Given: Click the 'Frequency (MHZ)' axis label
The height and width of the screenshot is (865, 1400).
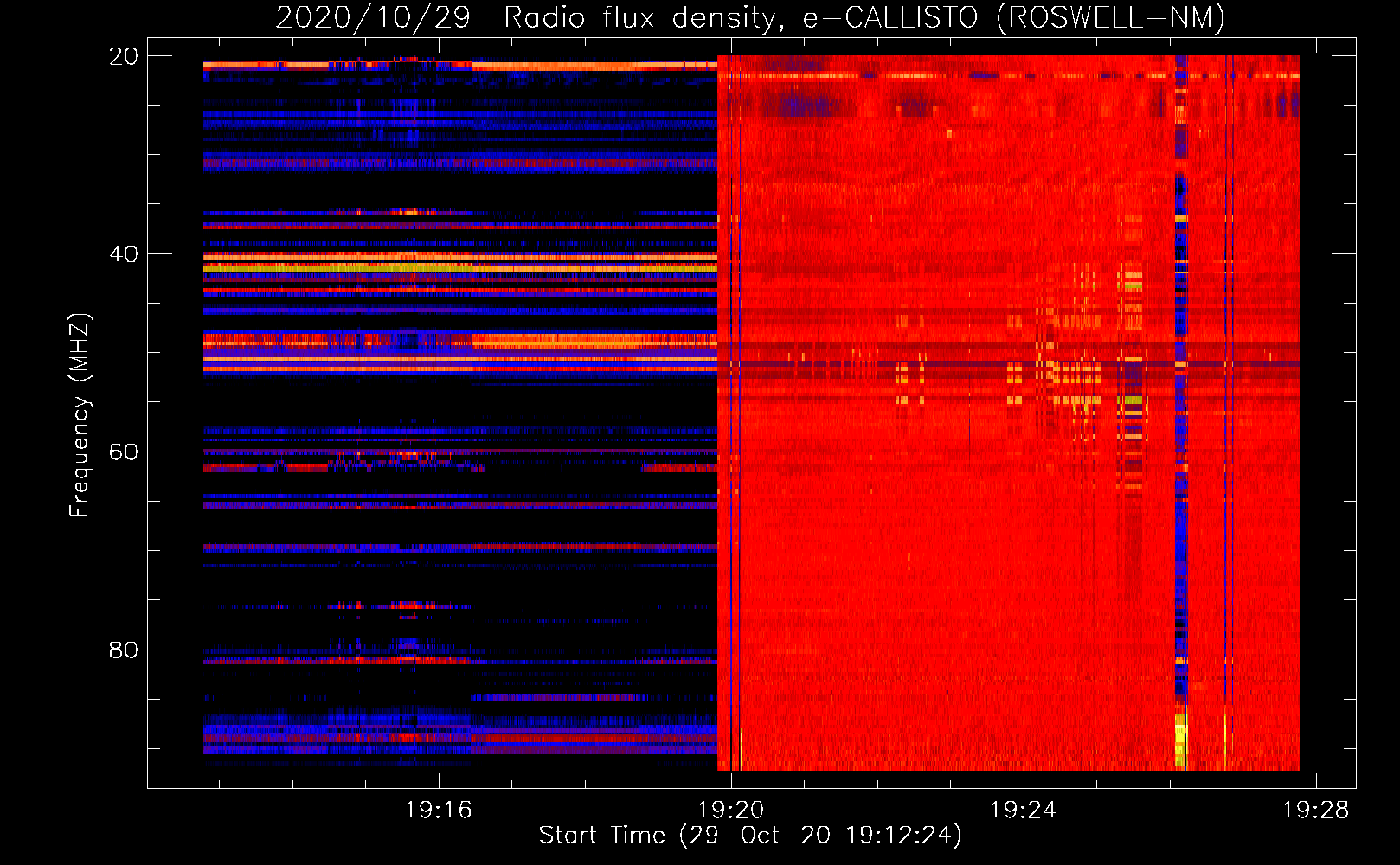Looking at the screenshot, I should pyautogui.click(x=80, y=414).
